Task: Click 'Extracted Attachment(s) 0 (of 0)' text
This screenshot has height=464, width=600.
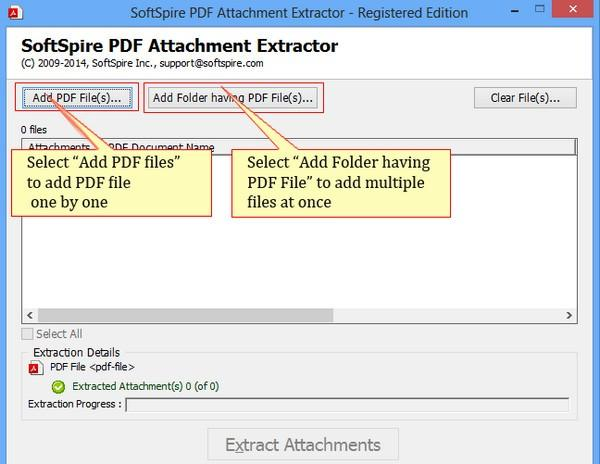Action: 145,386
